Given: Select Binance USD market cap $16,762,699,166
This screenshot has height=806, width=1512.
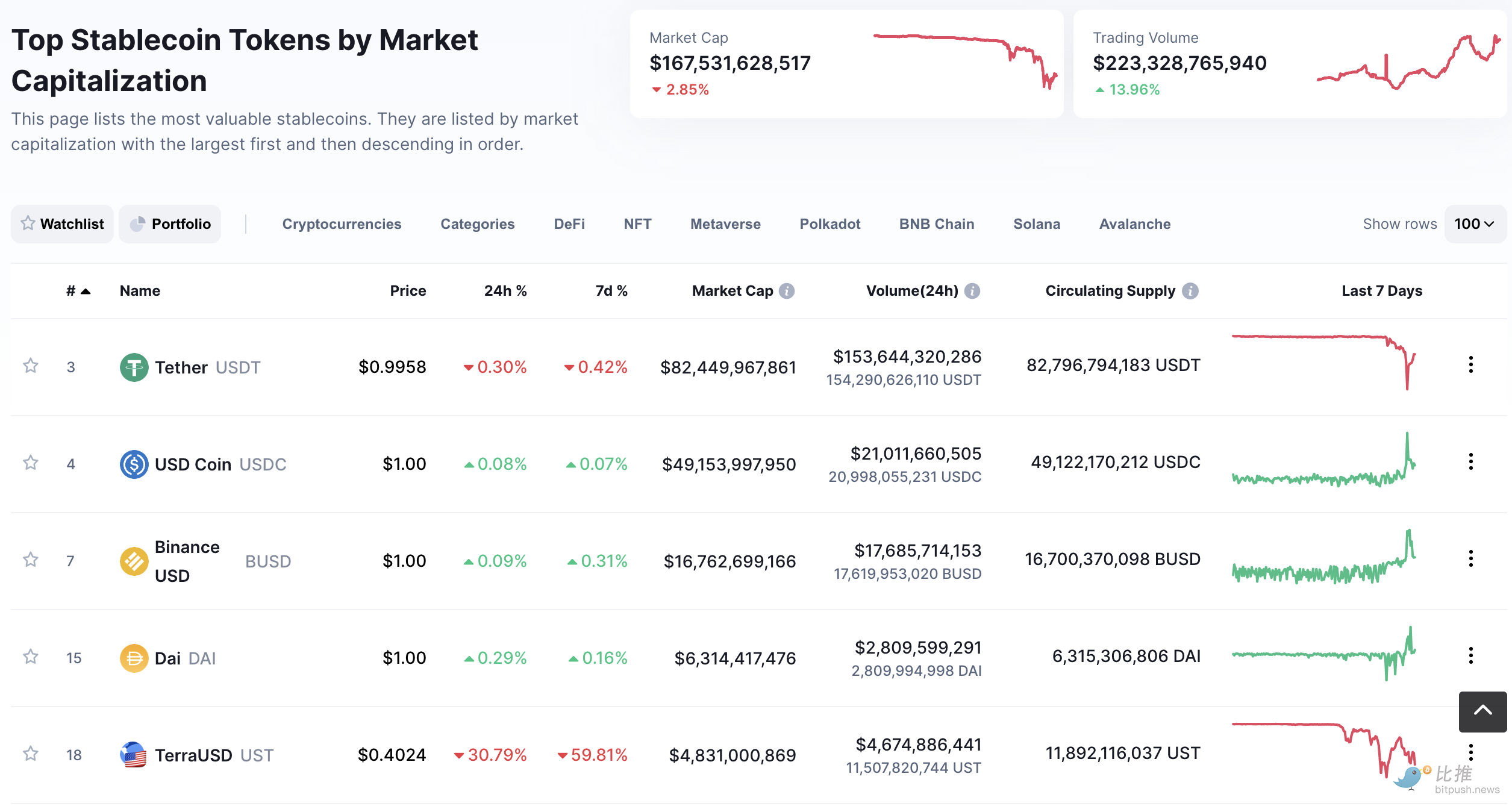Looking at the screenshot, I should pyautogui.click(x=729, y=561).
